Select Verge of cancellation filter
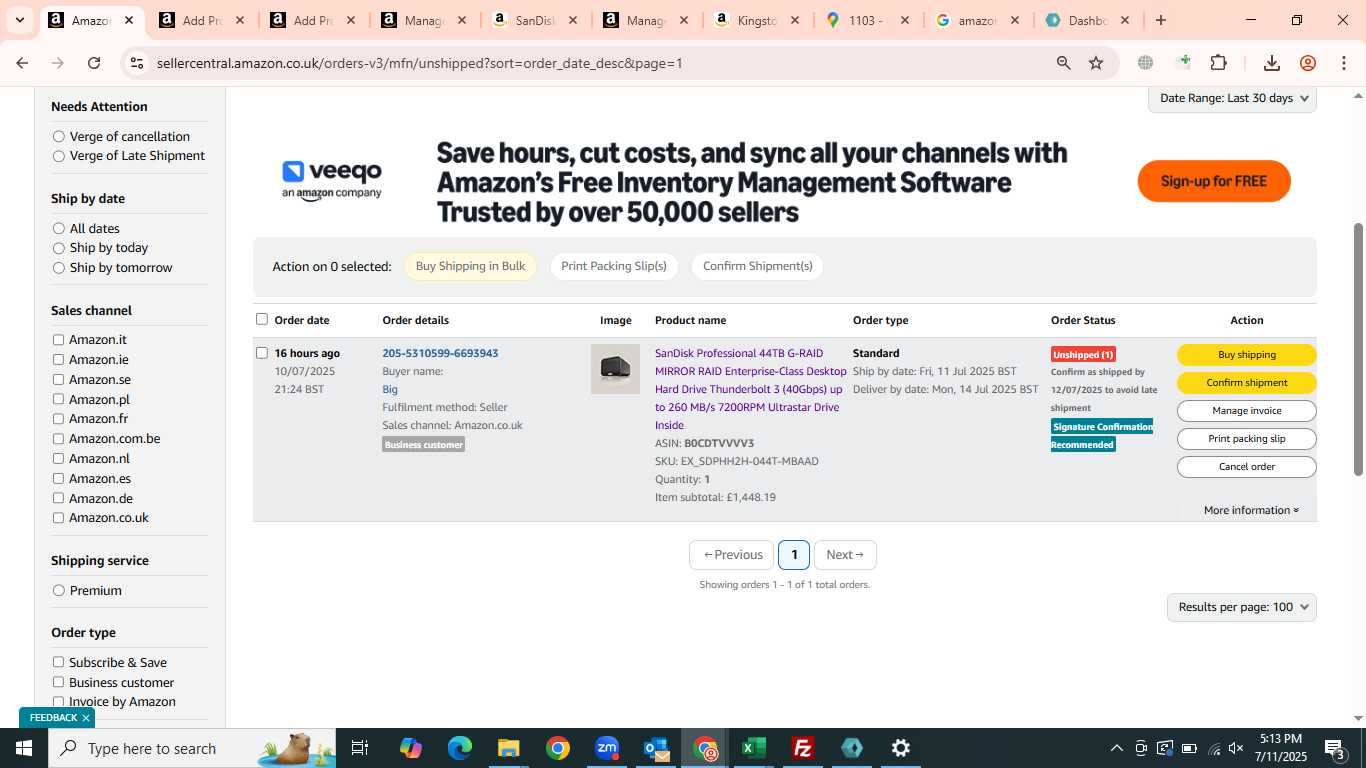The height and width of the screenshot is (768, 1366). (59, 136)
